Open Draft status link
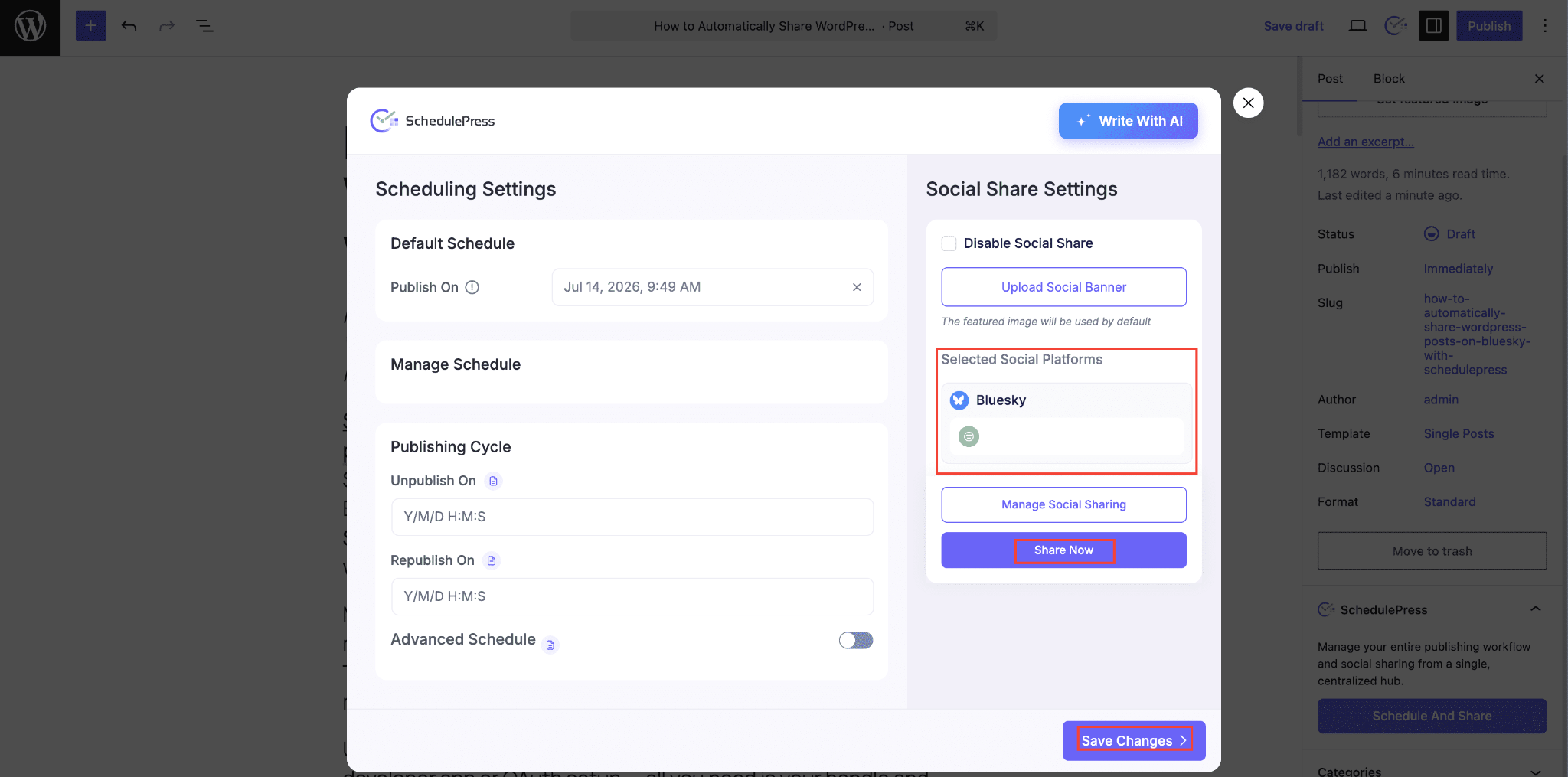The height and width of the screenshot is (777, 1568). tap(1460, 234)
